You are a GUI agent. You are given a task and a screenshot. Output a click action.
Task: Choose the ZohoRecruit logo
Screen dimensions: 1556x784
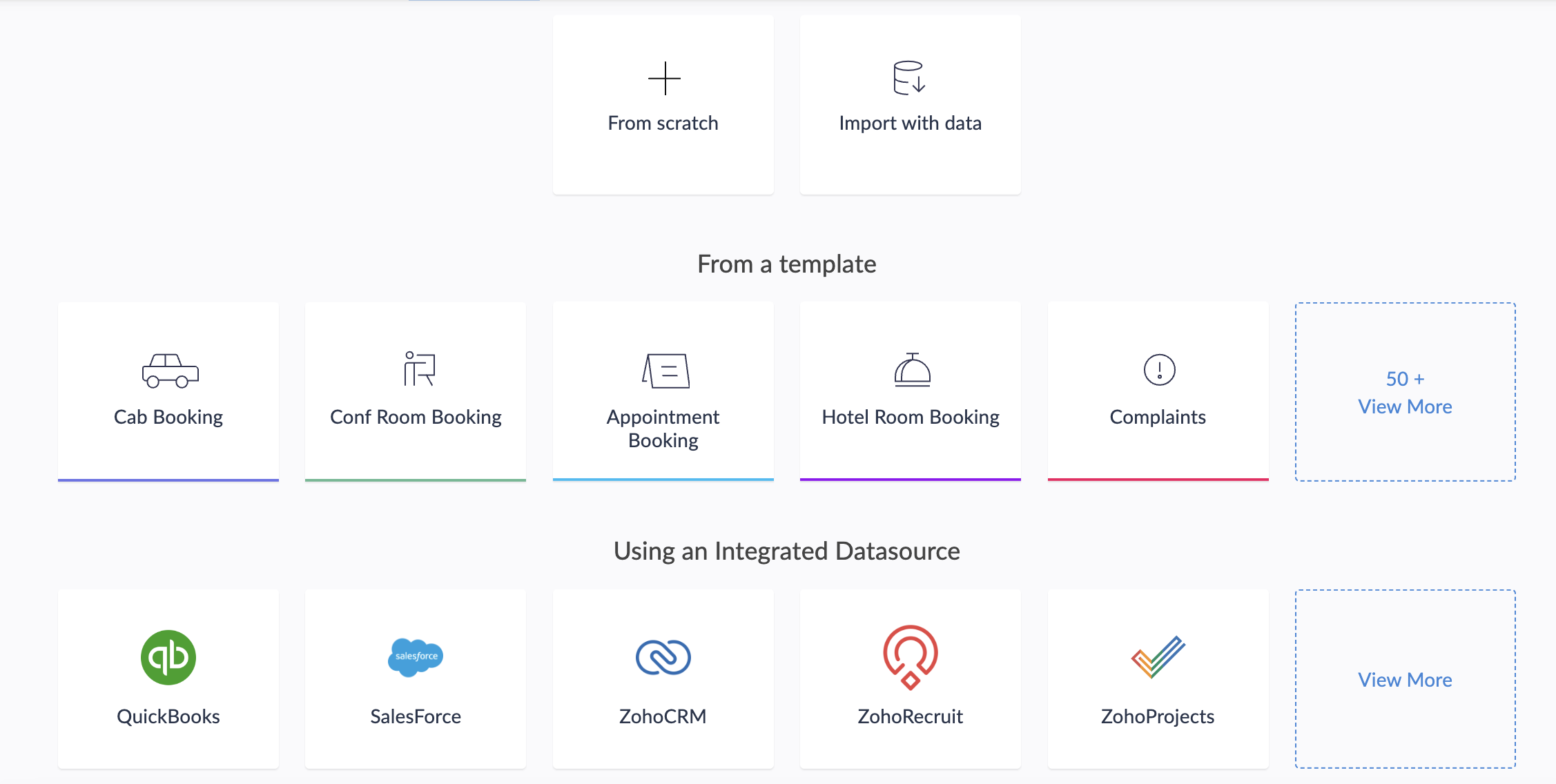[911, 657]
